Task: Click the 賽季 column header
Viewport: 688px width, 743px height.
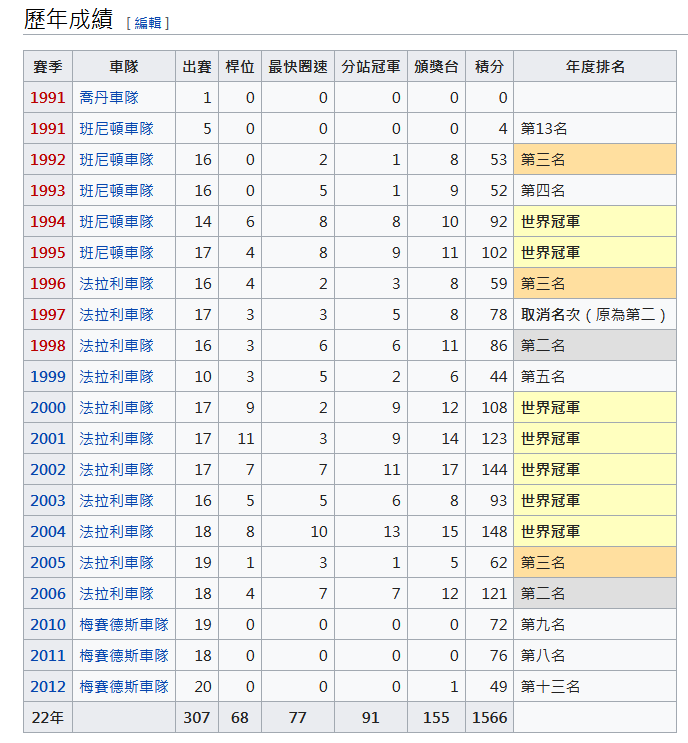Action: click(x=48, y=66)
